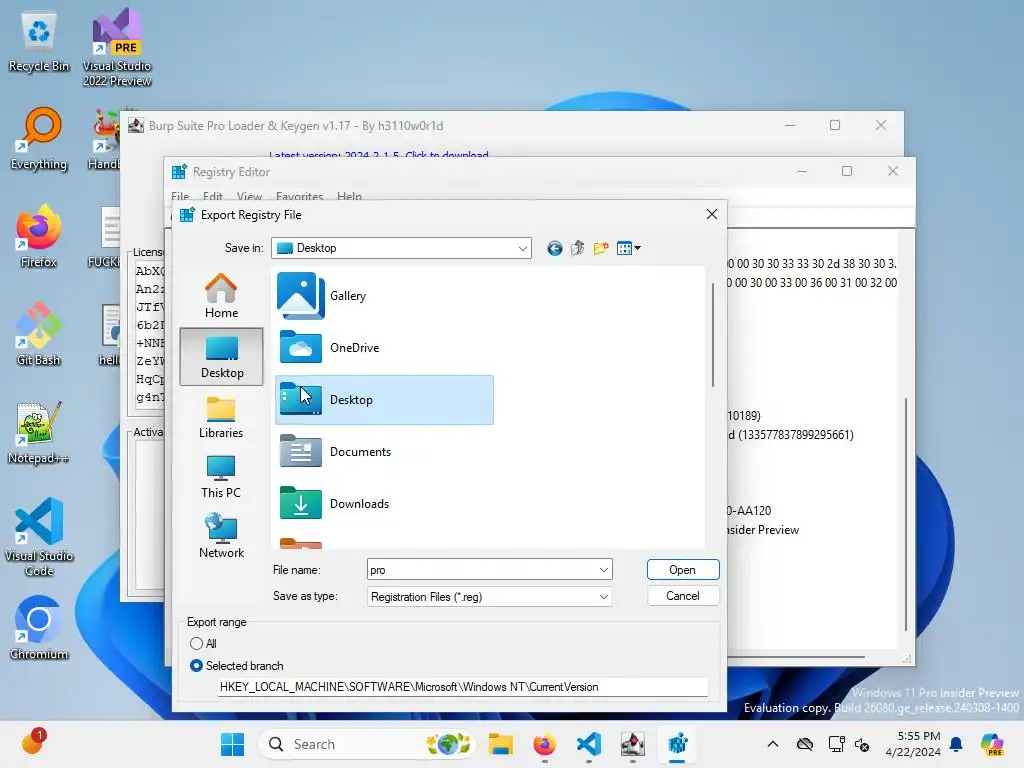Maximize the Registry Editor window
The image size is (1024, 768).
click(847, 171)
